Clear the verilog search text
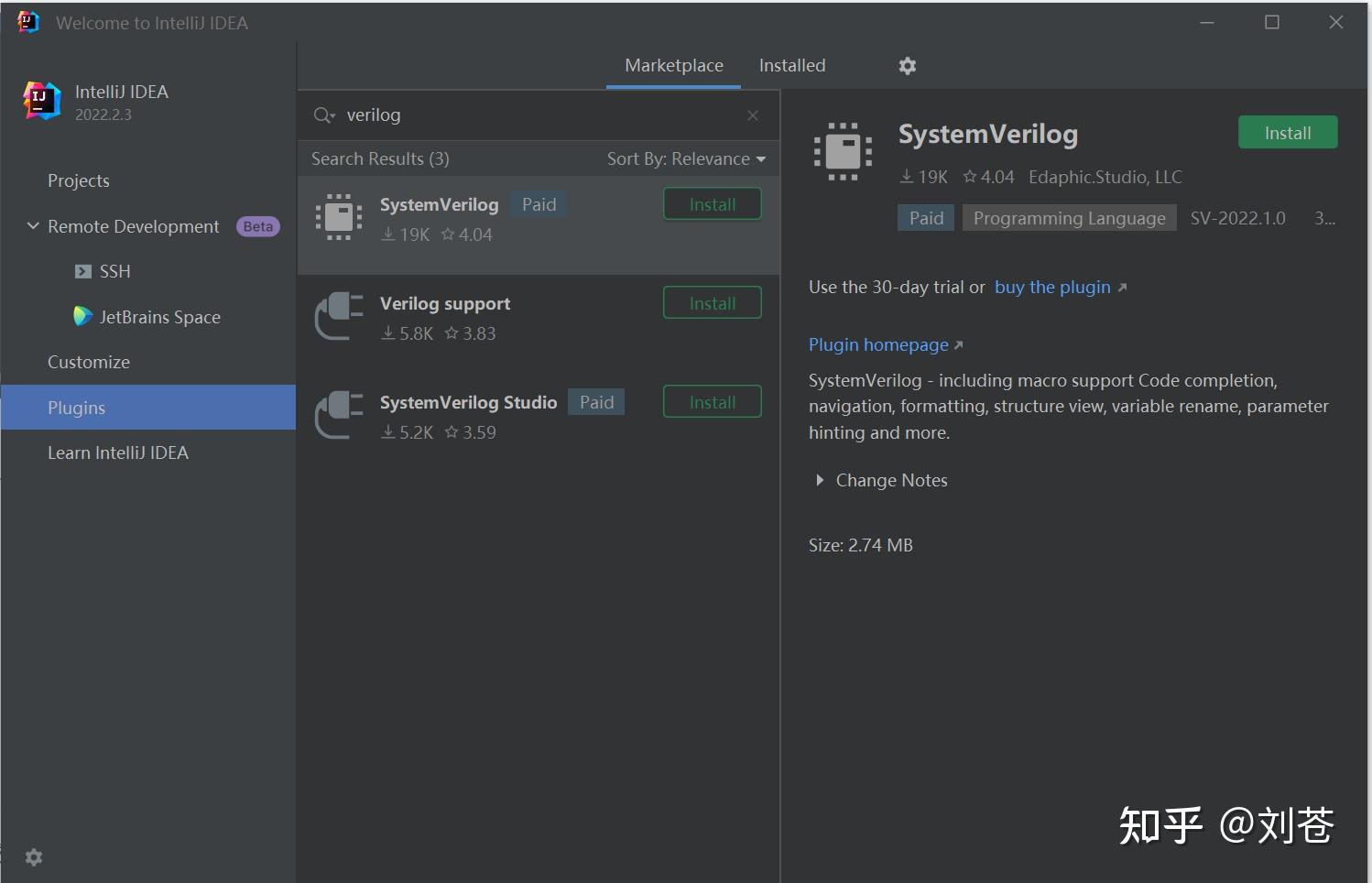The height and width of the screenshot is (883, 1372). coord(753,115)
